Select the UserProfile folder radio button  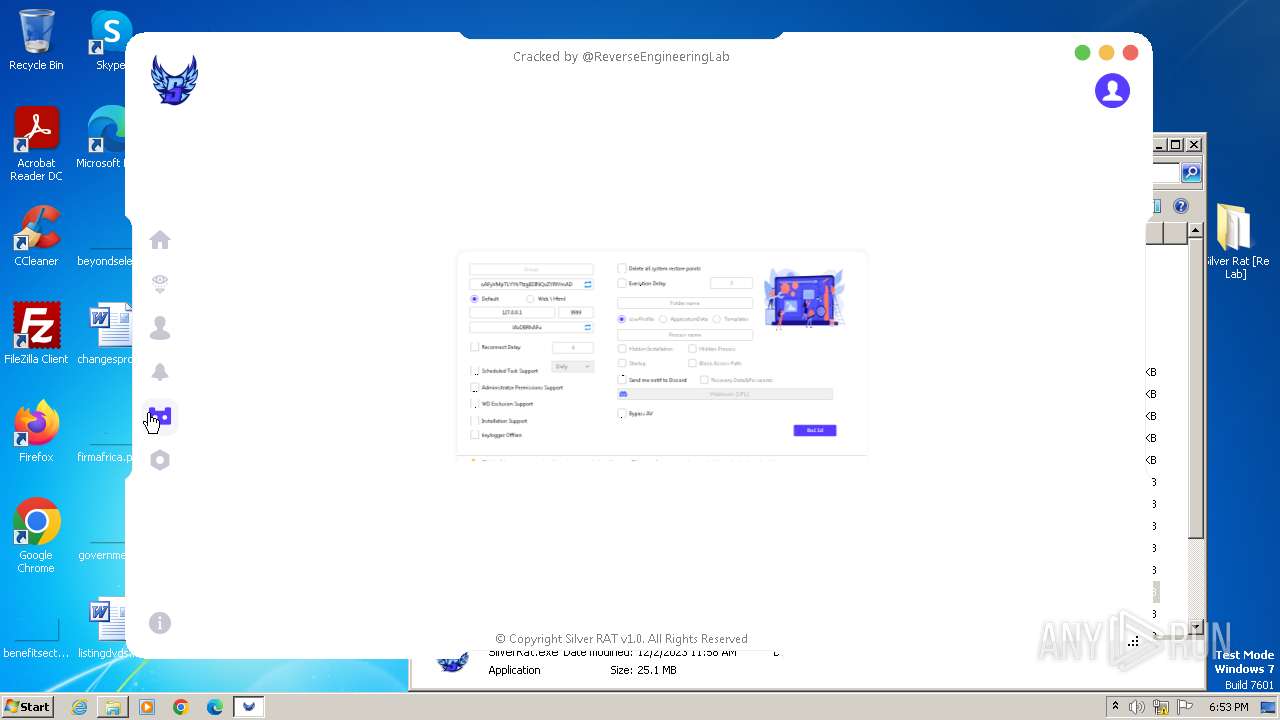(621, 319)
